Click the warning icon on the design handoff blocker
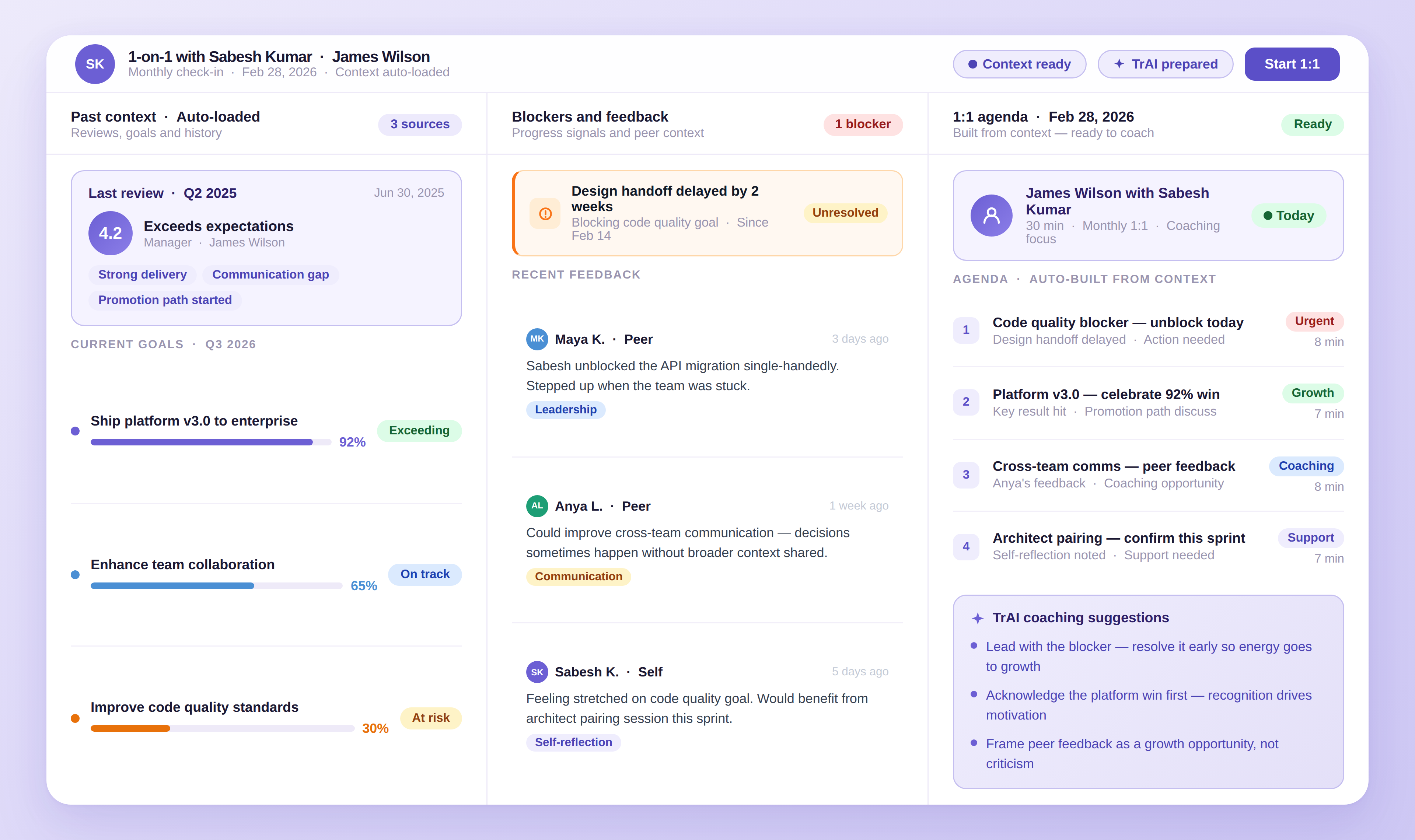The width and height of the screenshot is (1415, 840). pos(545,213)
